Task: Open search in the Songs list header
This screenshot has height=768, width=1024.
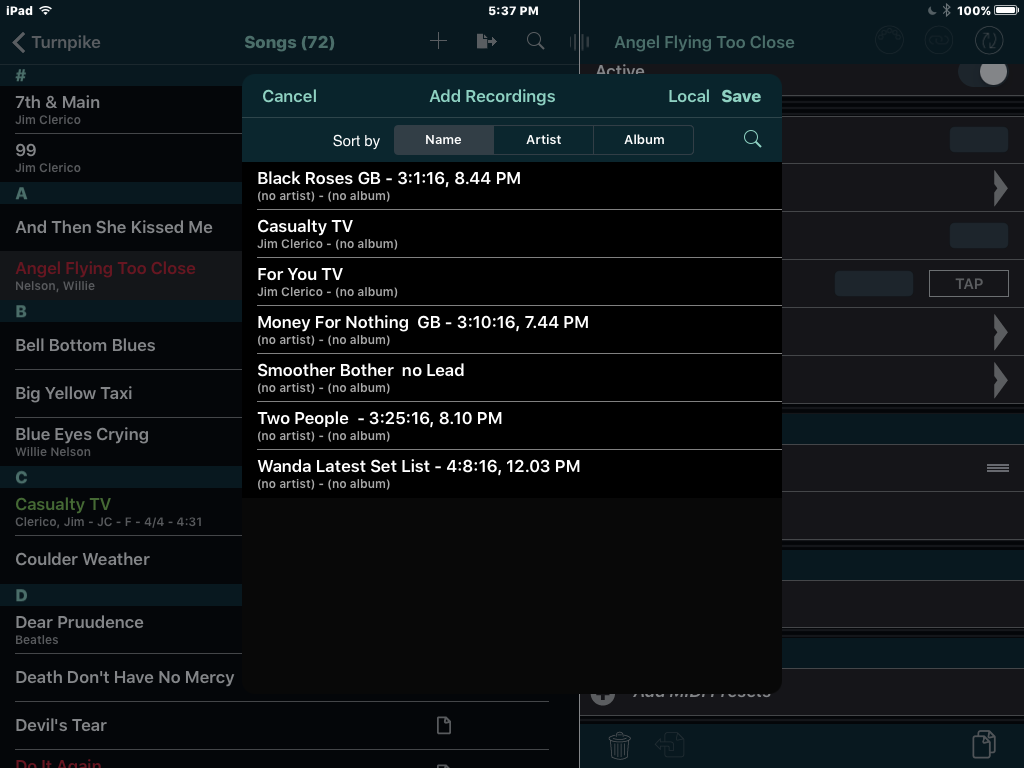Action: coord(536,41)
